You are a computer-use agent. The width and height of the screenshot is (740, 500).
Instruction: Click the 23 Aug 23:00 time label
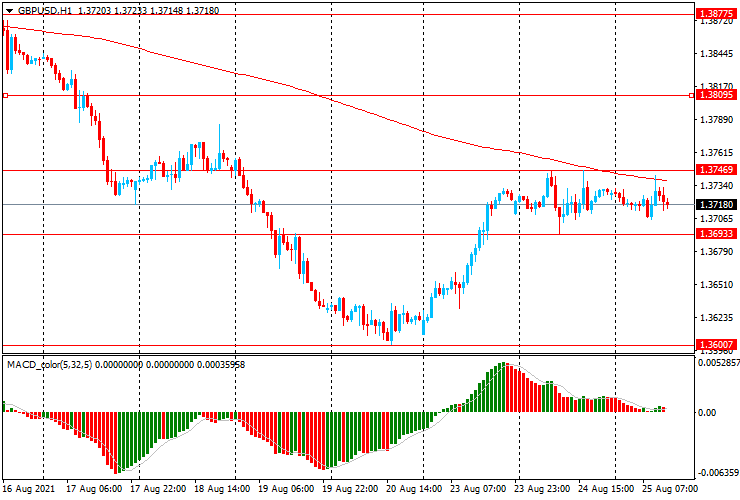pyautogui.click(x=542, y=488)
